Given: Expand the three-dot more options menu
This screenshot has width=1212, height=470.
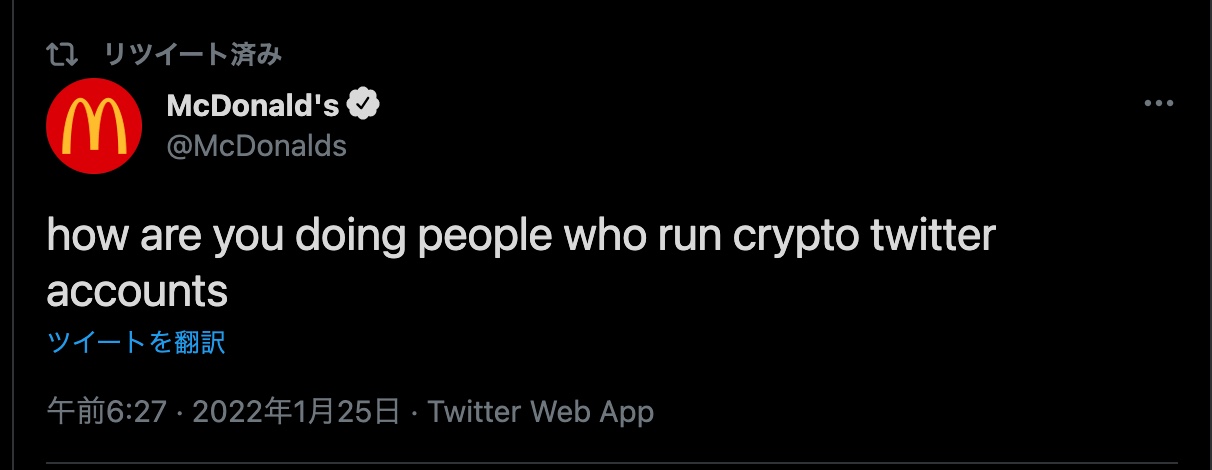Looking at the screenshot, I should pos(1158,104).
